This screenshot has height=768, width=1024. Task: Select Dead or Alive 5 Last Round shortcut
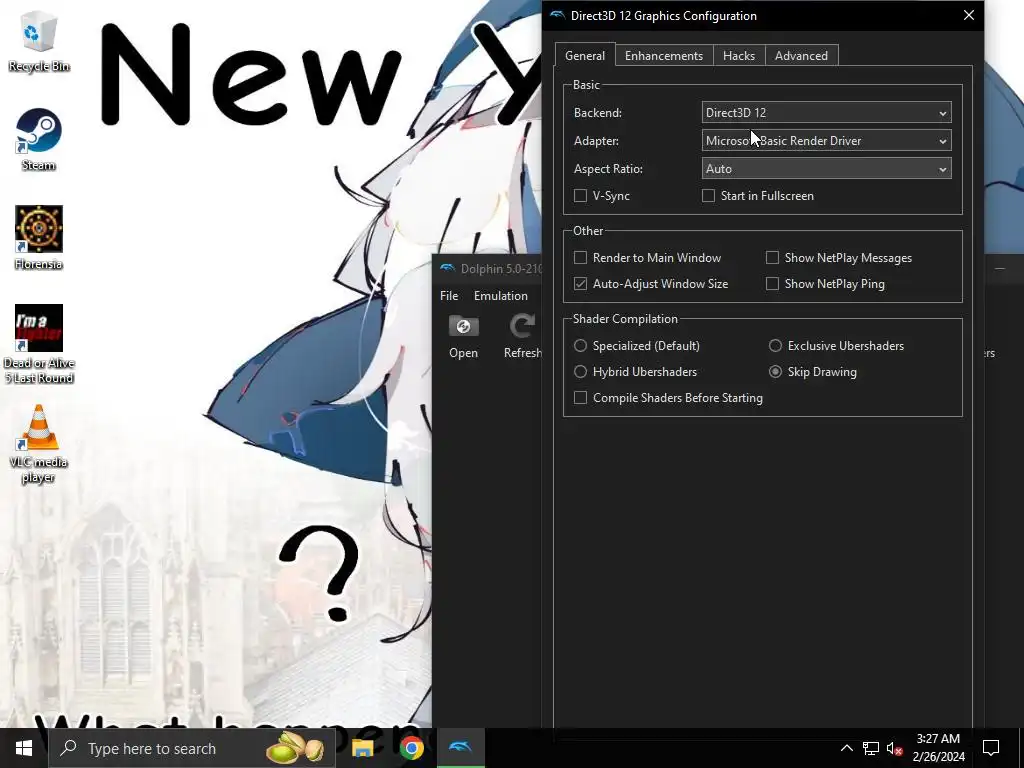[x=39, y=344]
